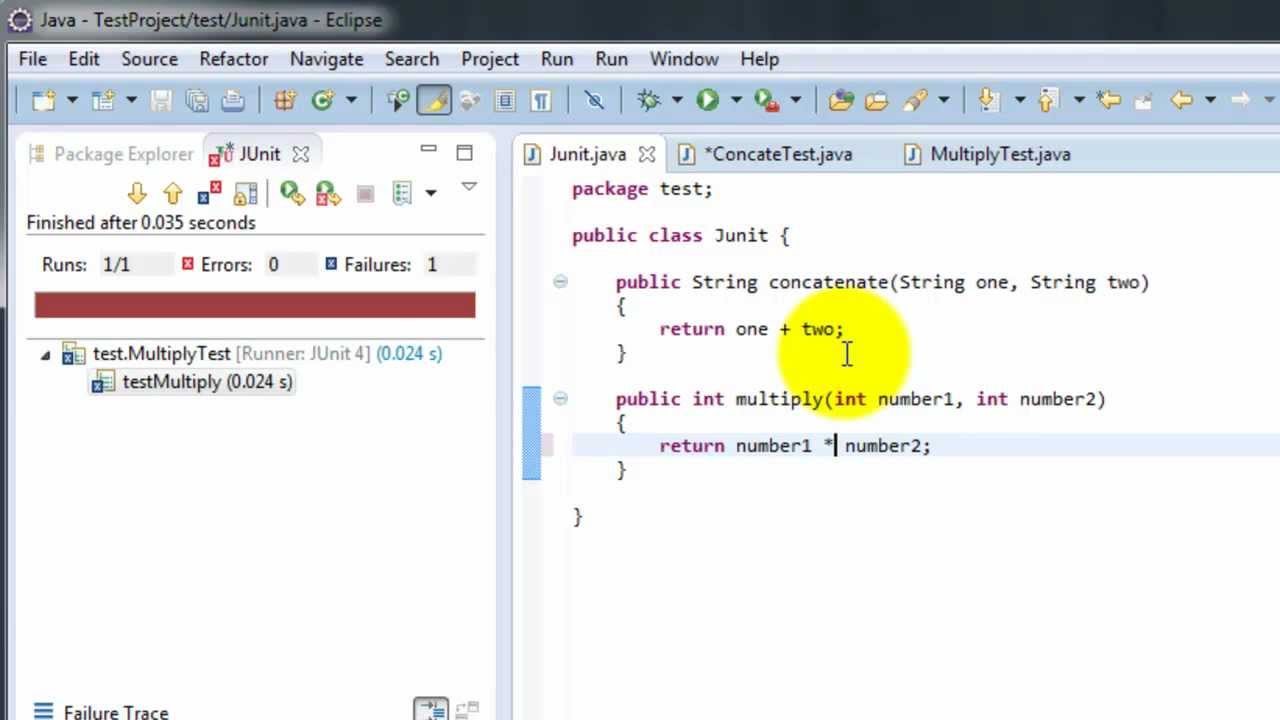The width and height of the screenshot is (1280, 720).
Task: Open the Search dropdown arrow
Action: click(x=943, y=100)
